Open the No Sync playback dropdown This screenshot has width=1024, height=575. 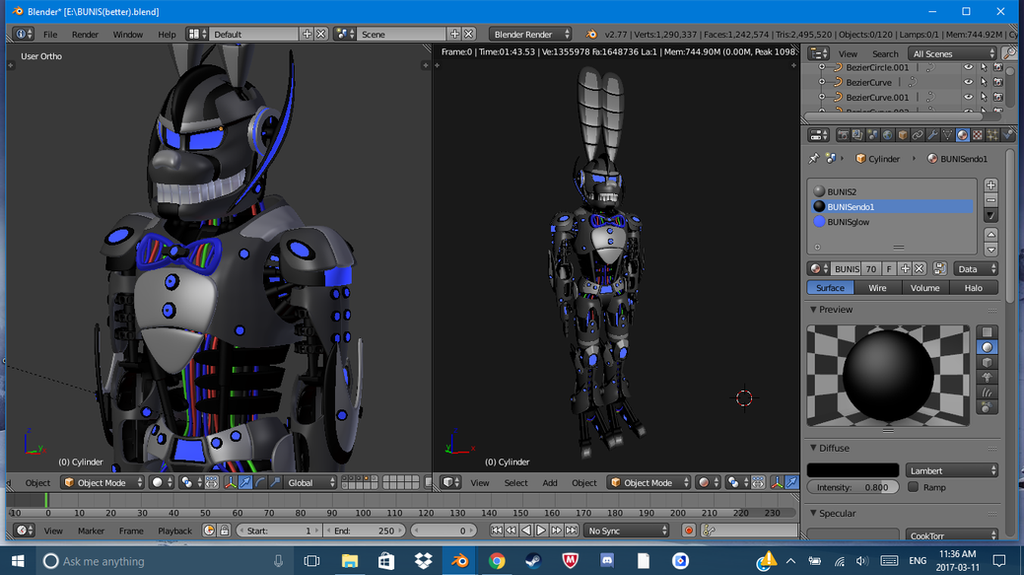pos(626,531)
